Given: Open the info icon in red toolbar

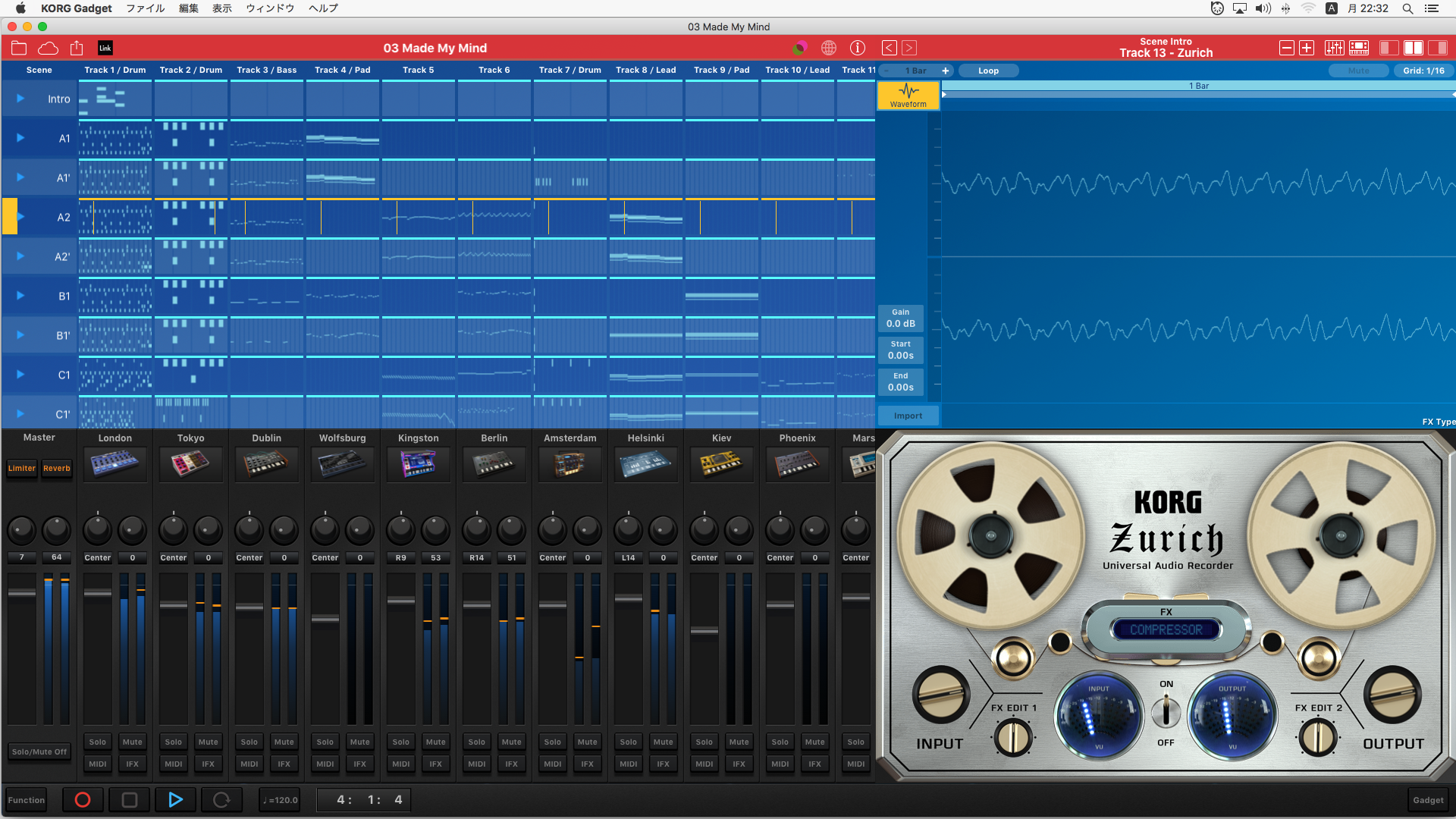Looking at the screenshot, I should tap(858, 48).
